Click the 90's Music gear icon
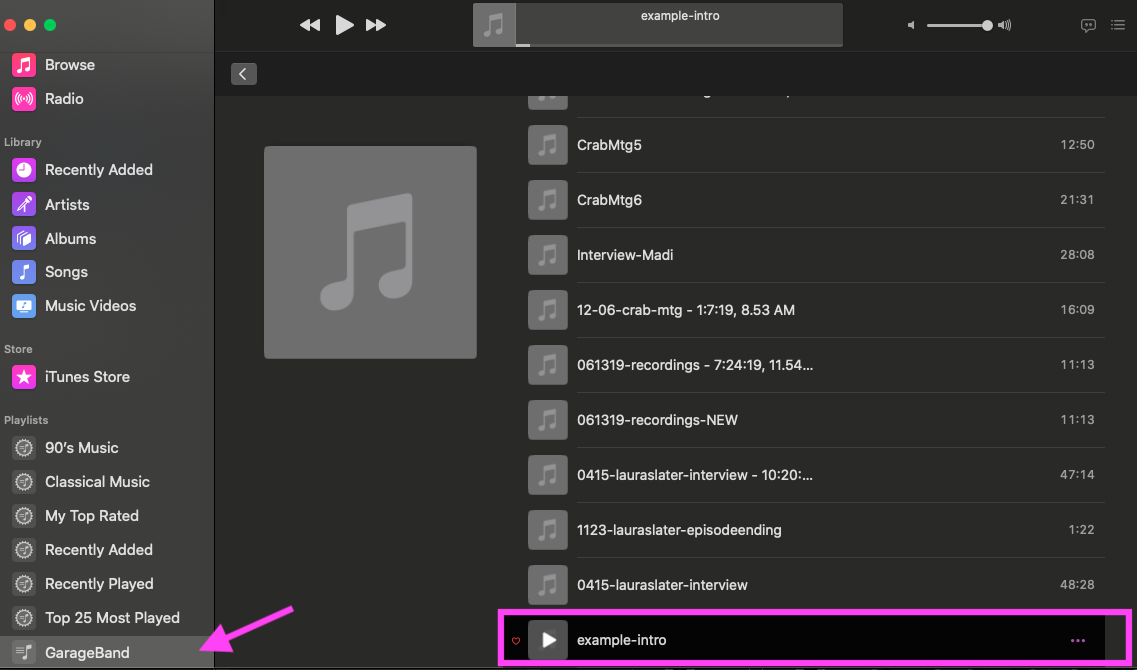 (24, 448)
